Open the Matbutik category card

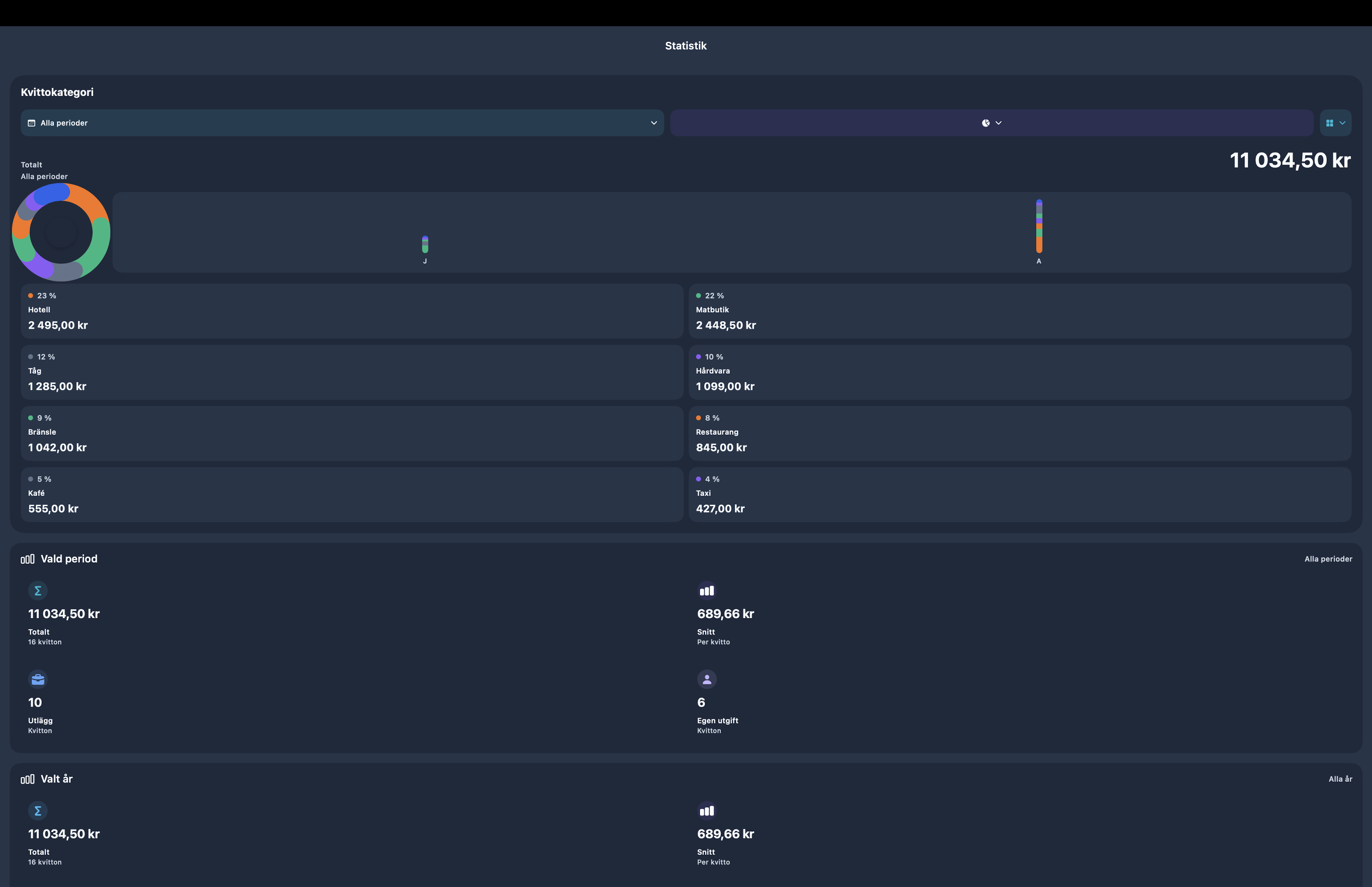point(1019,311)
